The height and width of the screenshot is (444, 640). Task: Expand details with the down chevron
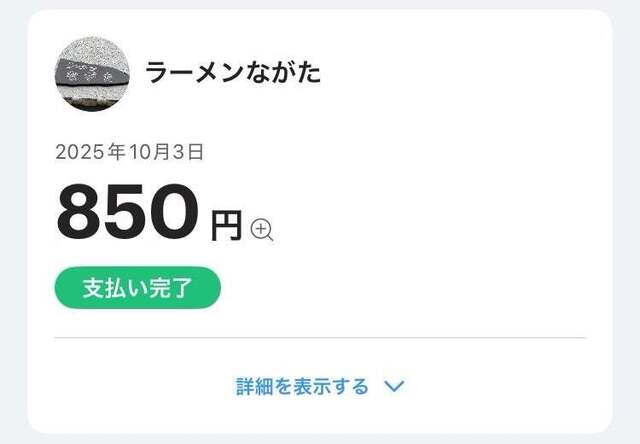[x=394, y=386]
